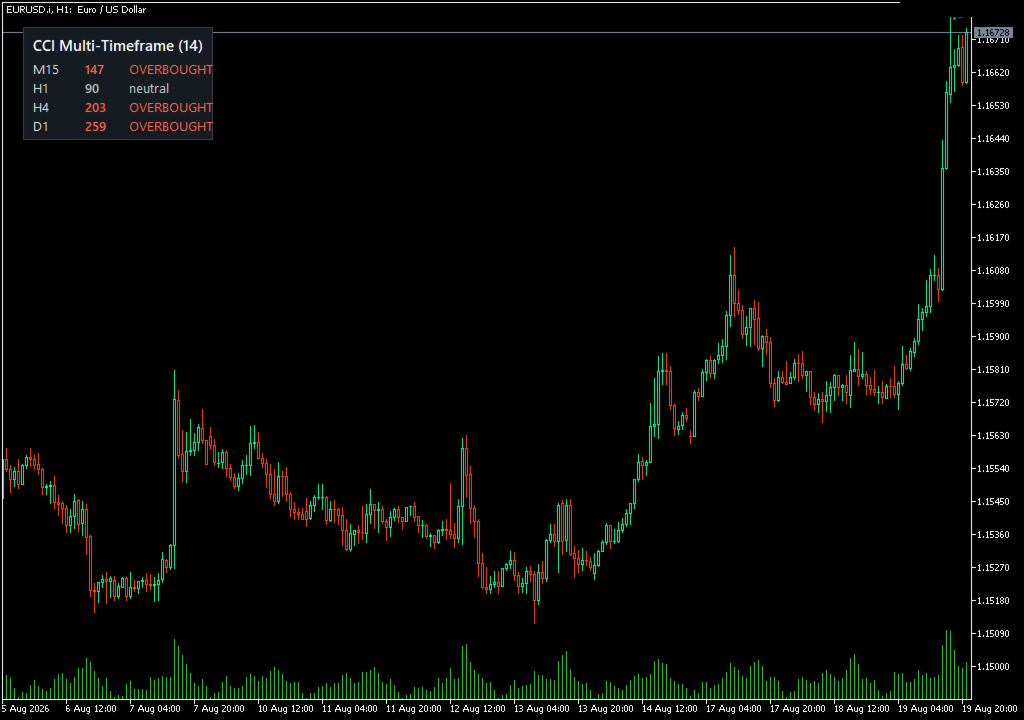Click the 10 Aug 12:00 time axis label
1024x720 pixels.
(x=285, y=709)
